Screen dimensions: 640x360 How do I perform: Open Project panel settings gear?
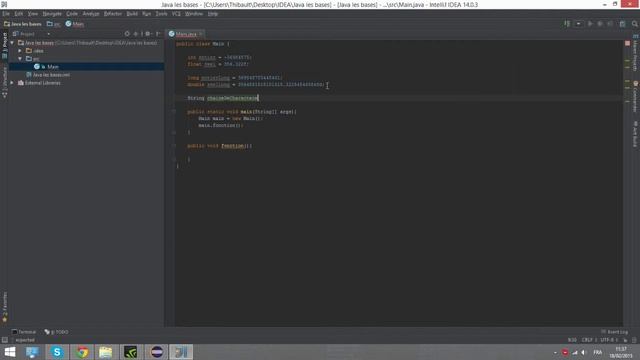pos(148,34)
